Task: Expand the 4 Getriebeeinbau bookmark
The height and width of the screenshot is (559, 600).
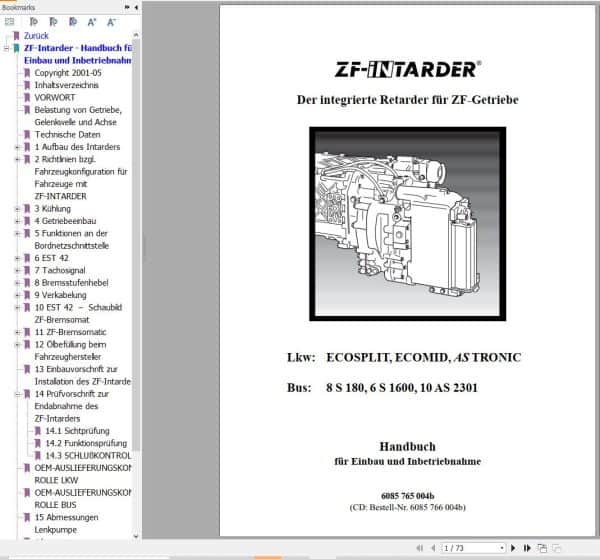Action: (17, 221)
